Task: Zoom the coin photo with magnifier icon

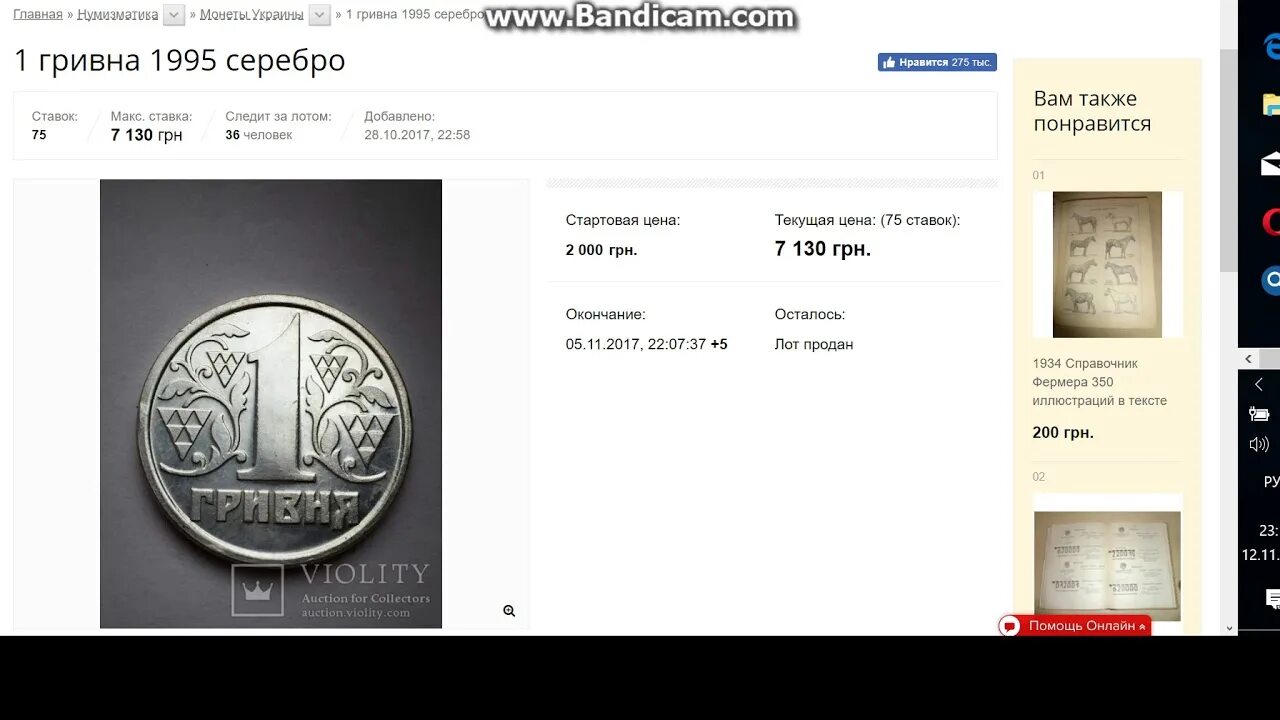Action: [509, 610]
